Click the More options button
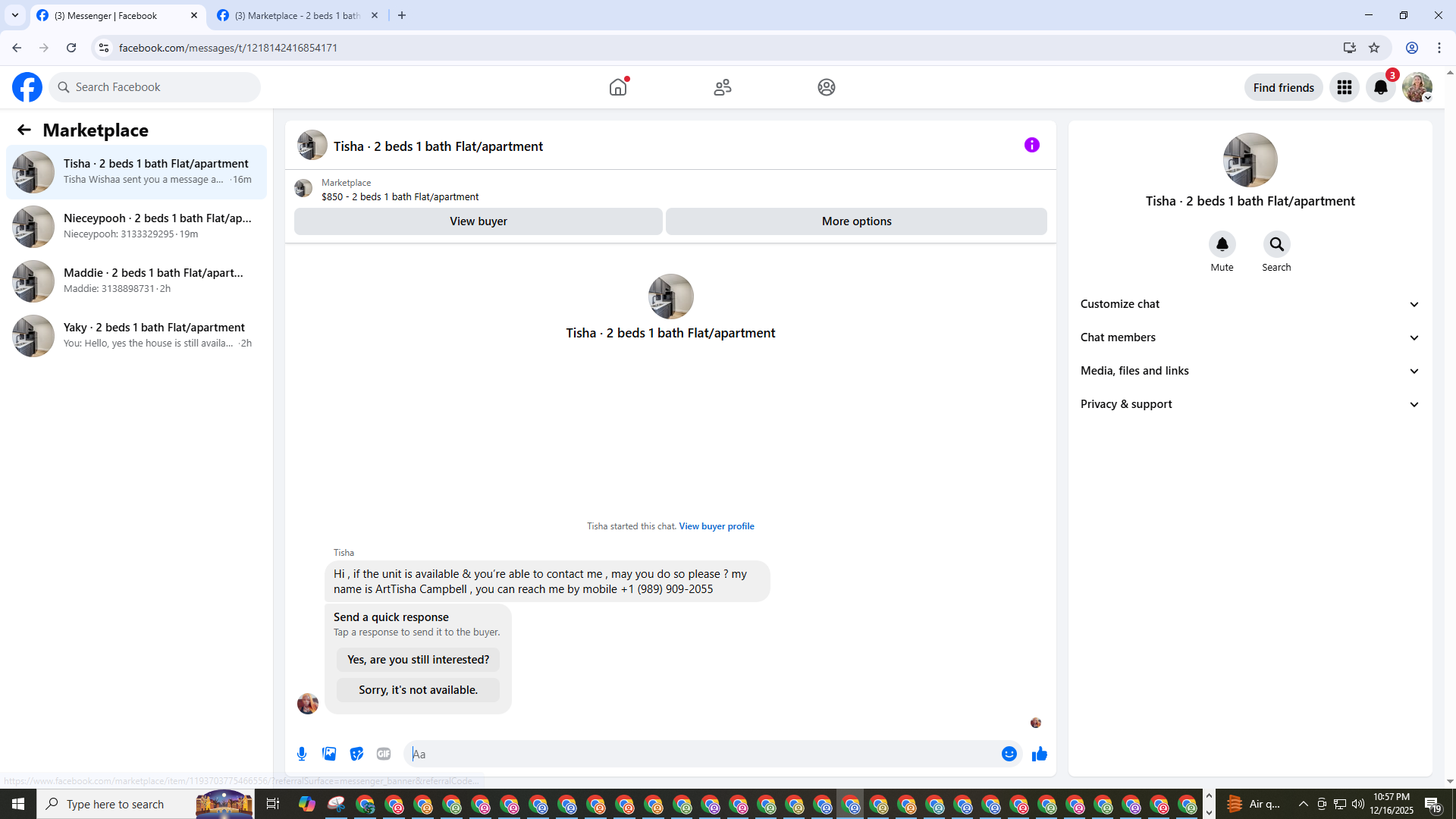 pyautogui.click(x=857, y=221)
